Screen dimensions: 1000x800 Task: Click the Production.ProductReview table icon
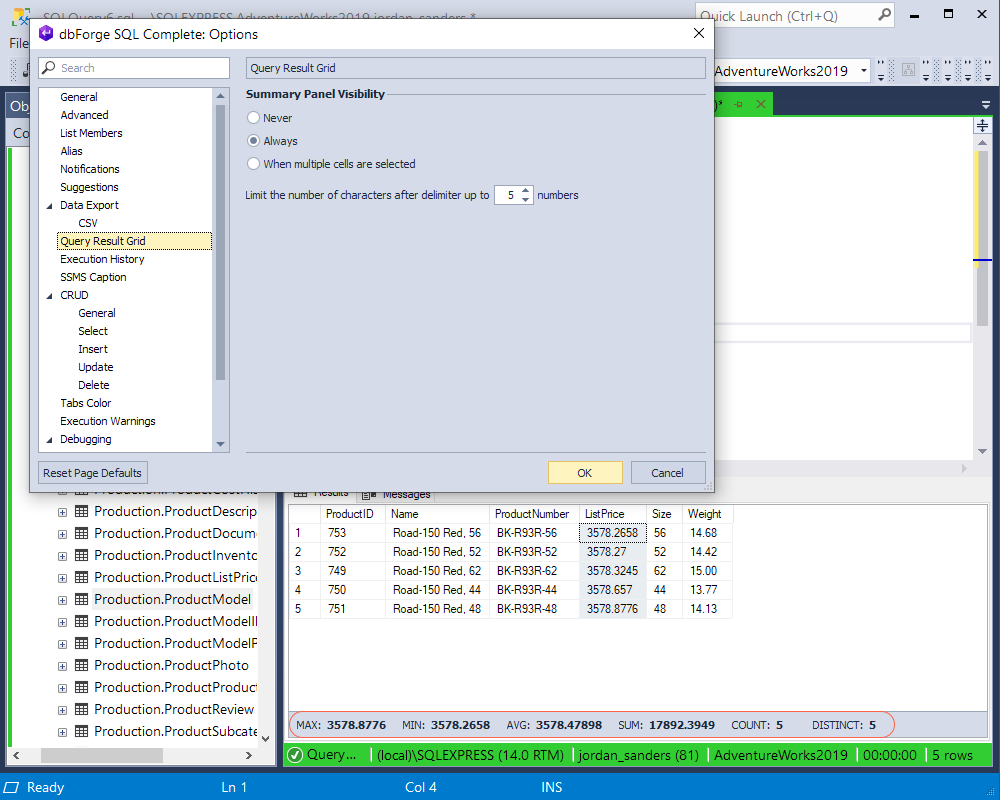click(x=82, y=709)
